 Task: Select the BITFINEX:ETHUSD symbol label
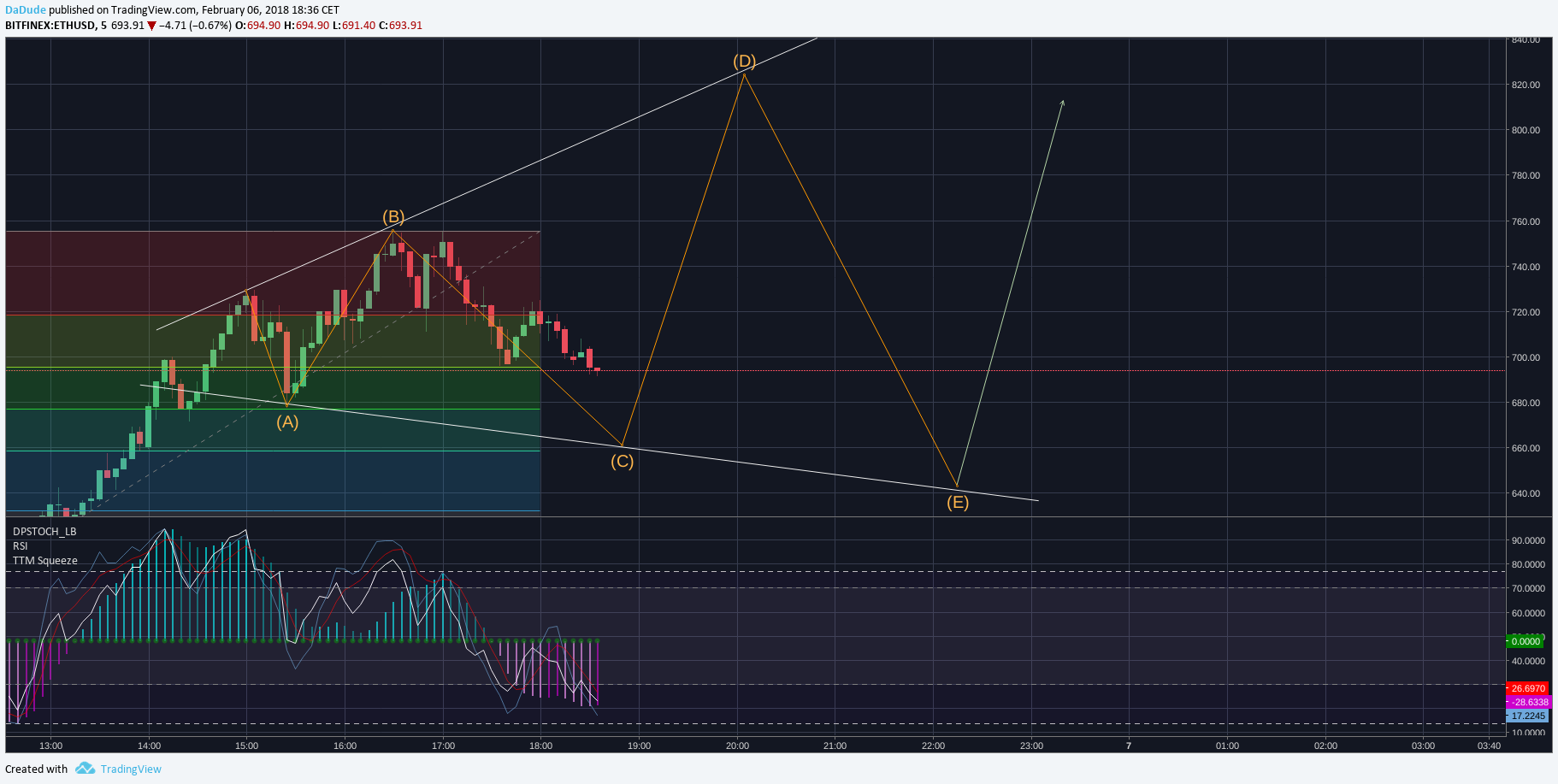coord(50,26)
